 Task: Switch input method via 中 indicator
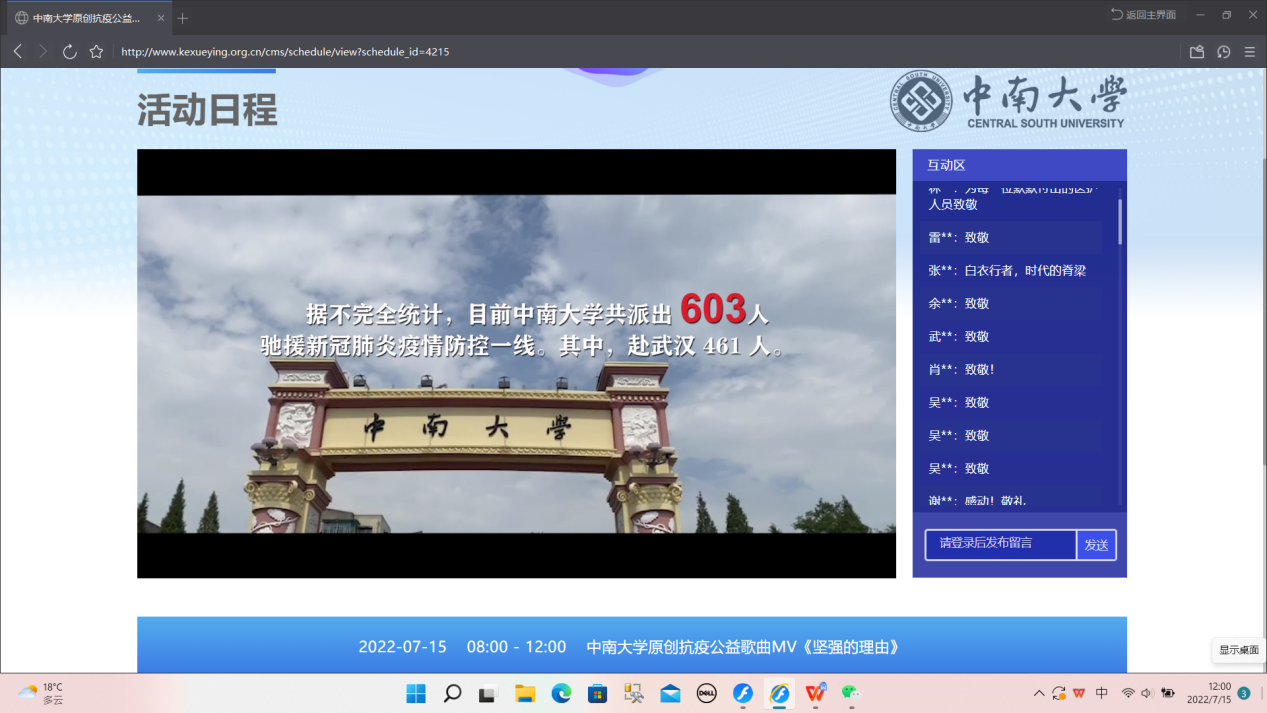1102,693
